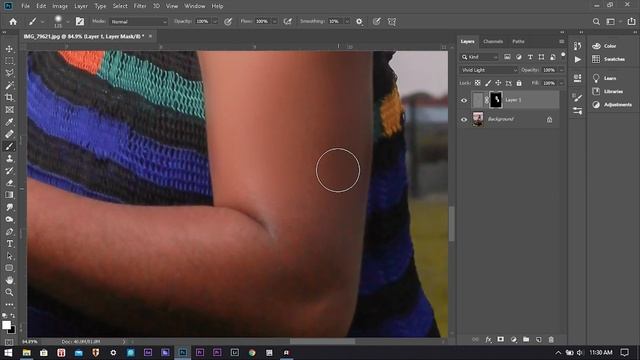This screenshot has width=640, height=360.
Task: Select the Rectangular Marquee tool
Action: click(x=9, y=61)
